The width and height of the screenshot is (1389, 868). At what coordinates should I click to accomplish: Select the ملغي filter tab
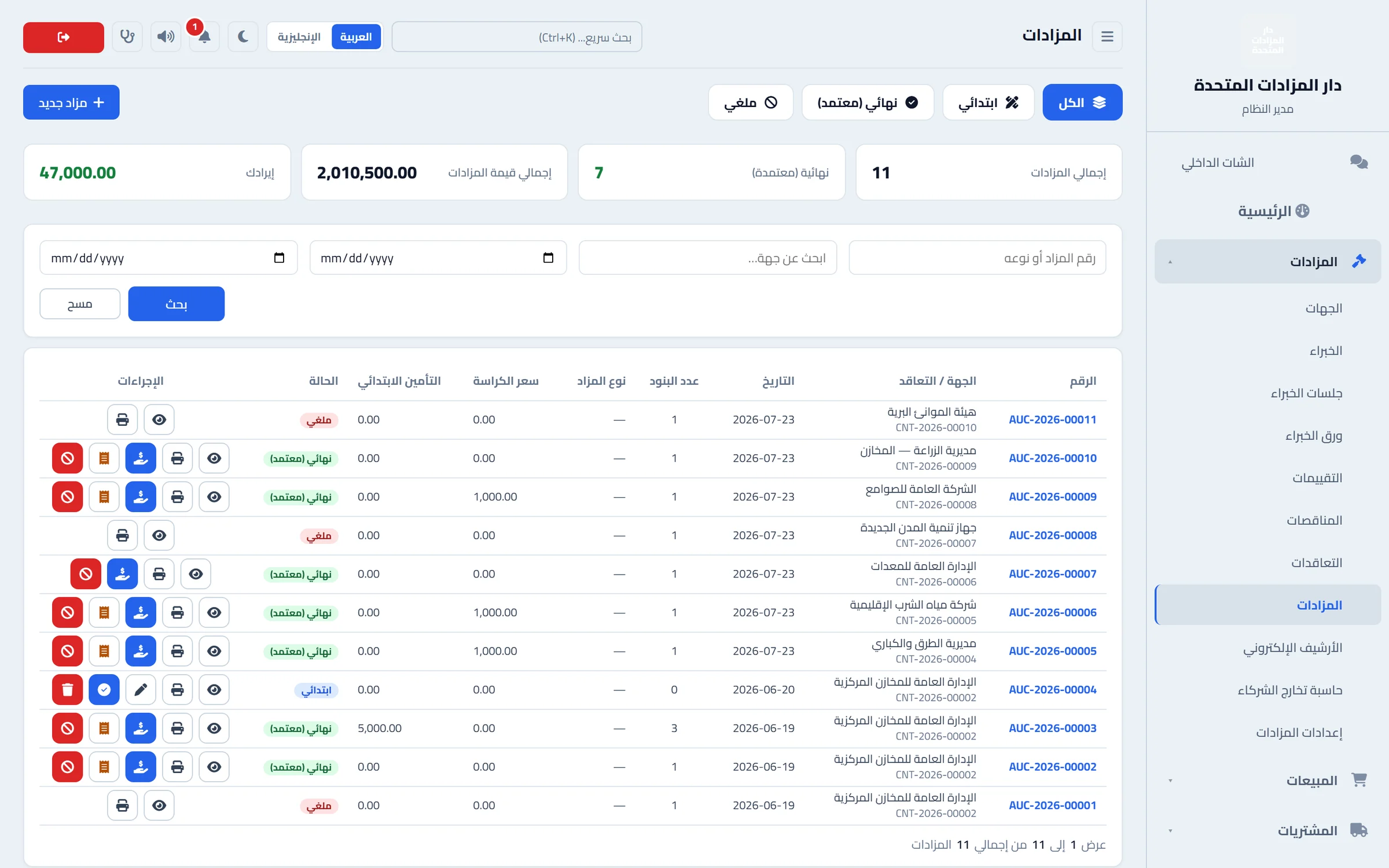point(751,102)
